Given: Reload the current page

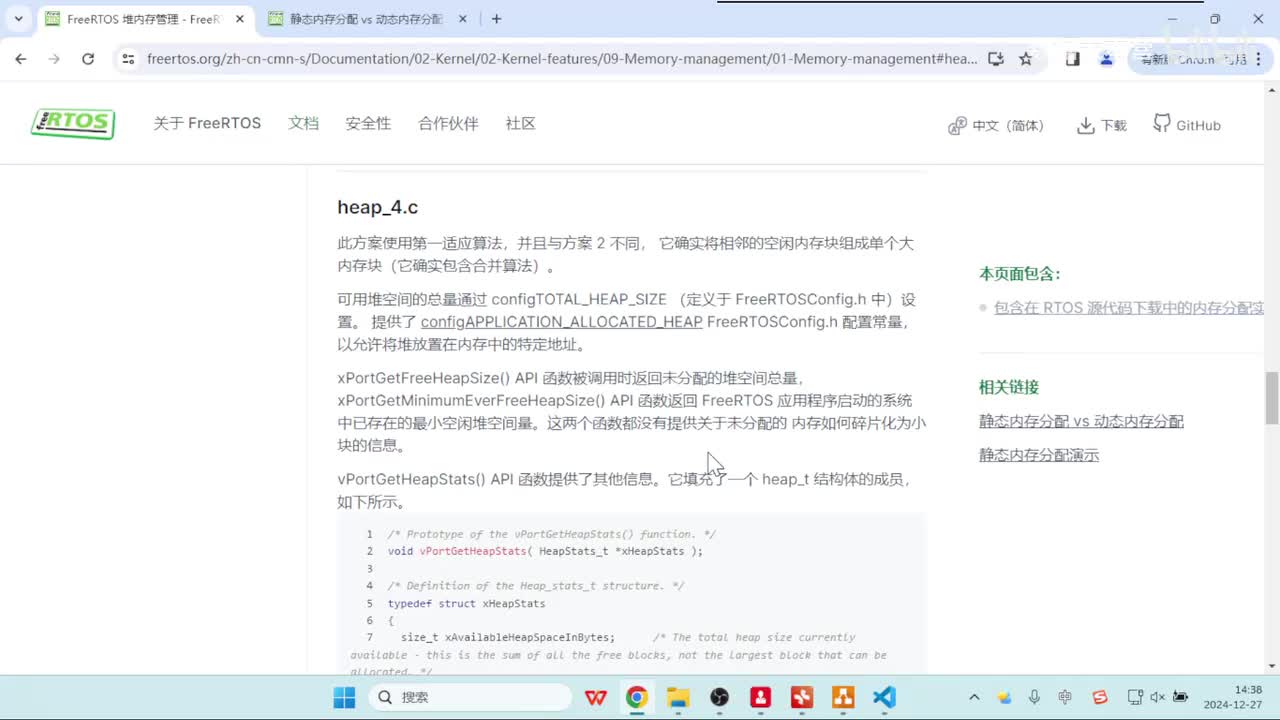Looking at the screenshot, I should (x=88, y=59).
